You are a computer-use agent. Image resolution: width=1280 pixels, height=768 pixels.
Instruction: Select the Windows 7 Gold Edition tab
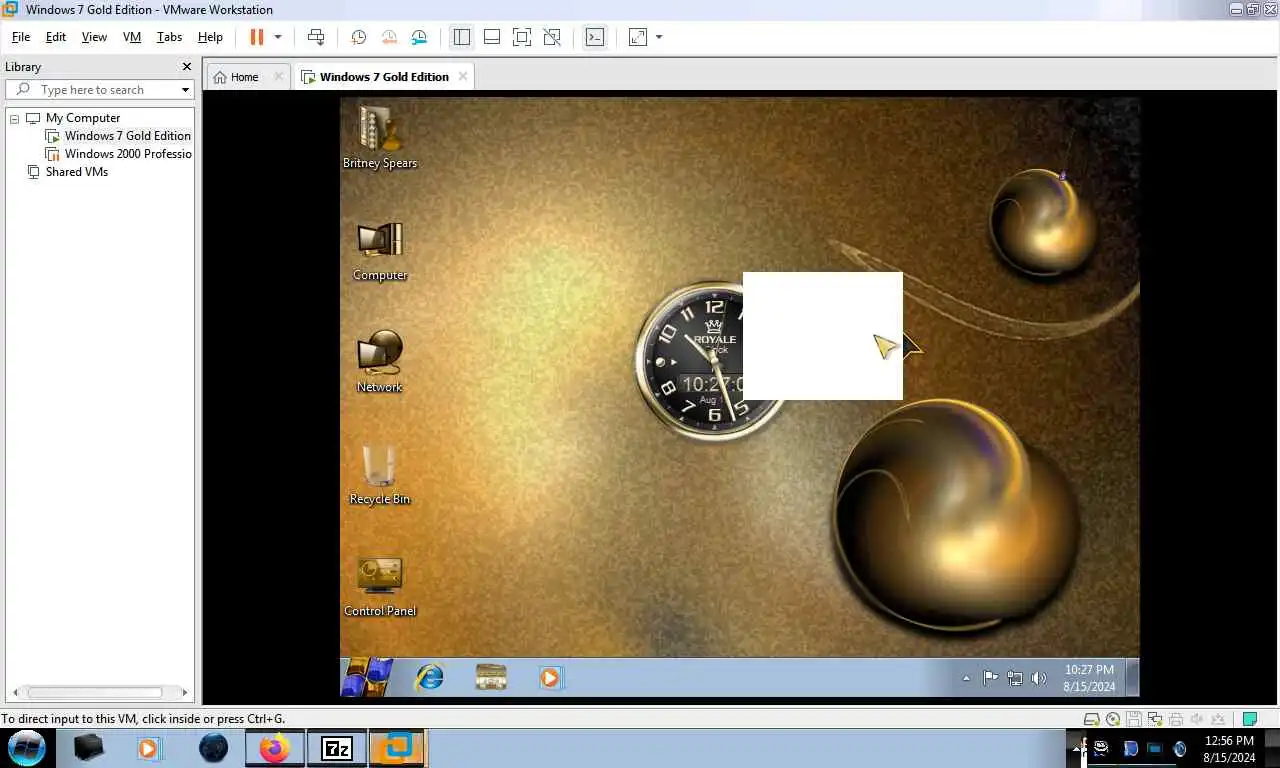(x=383, y=77)
